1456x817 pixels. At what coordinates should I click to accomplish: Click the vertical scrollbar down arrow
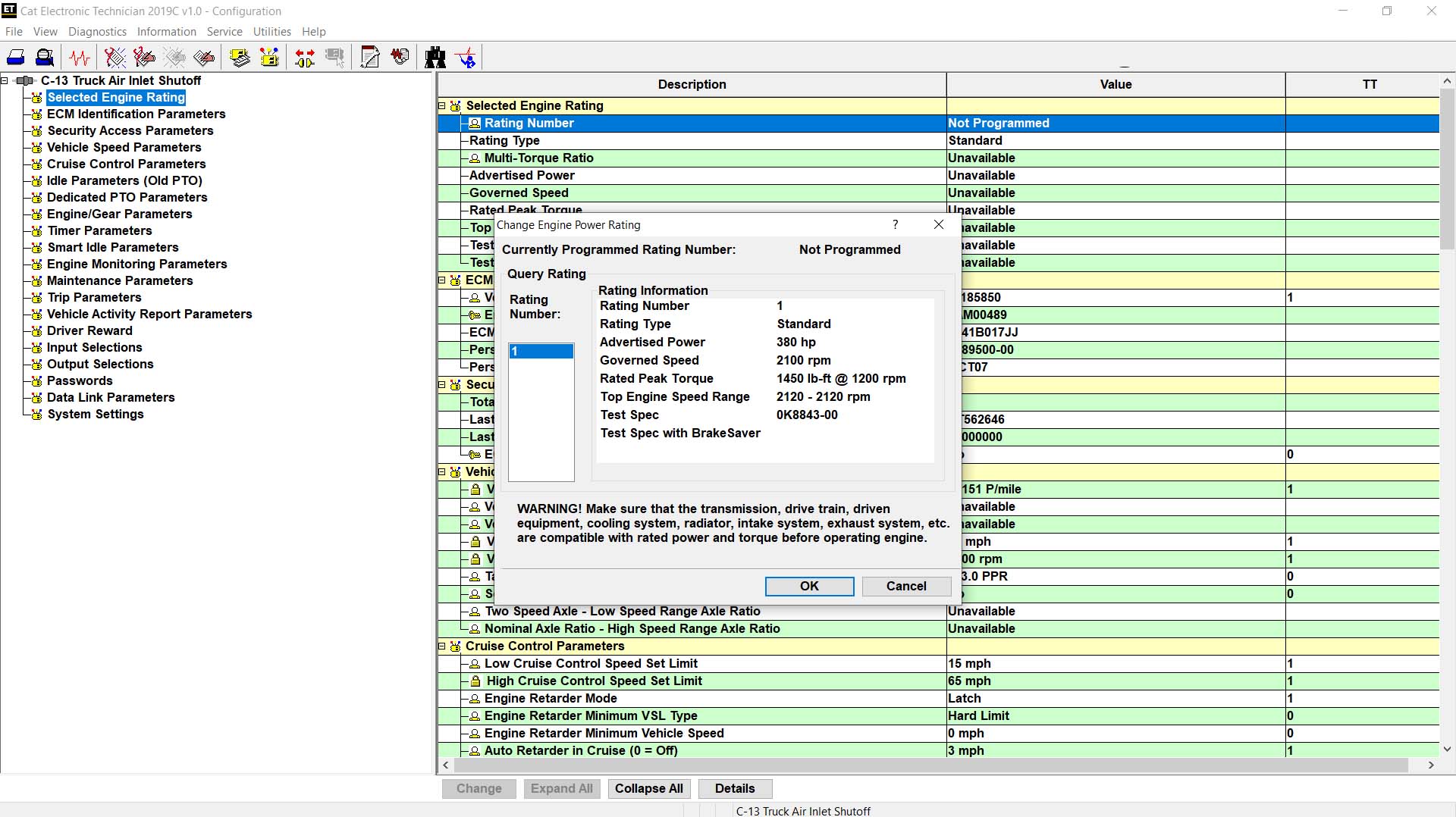(1448, 748)
